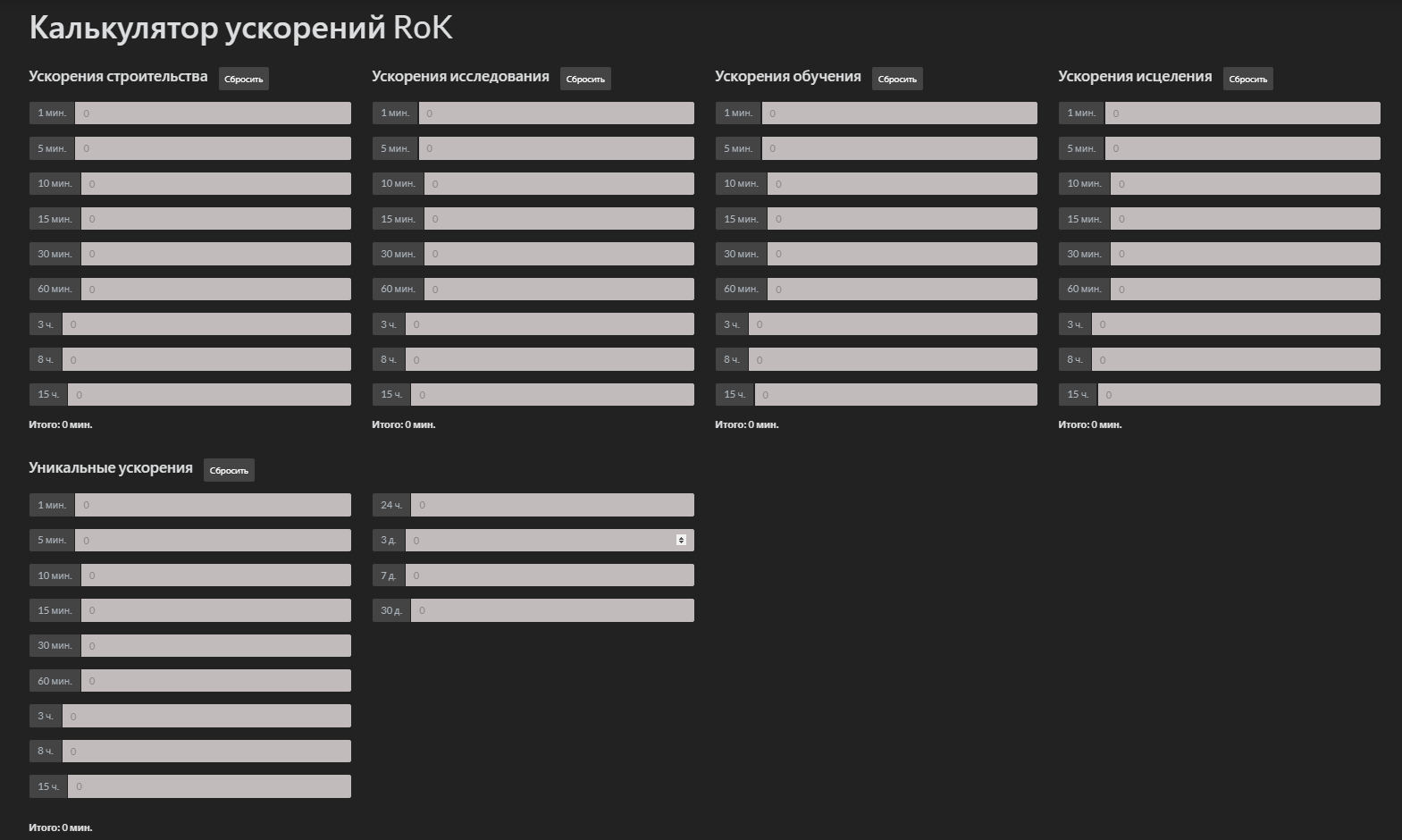The height and width of the screenshot is (840, 1402).
Task: Select the 60 мин. research speedup input
Action: coord(559,289)
